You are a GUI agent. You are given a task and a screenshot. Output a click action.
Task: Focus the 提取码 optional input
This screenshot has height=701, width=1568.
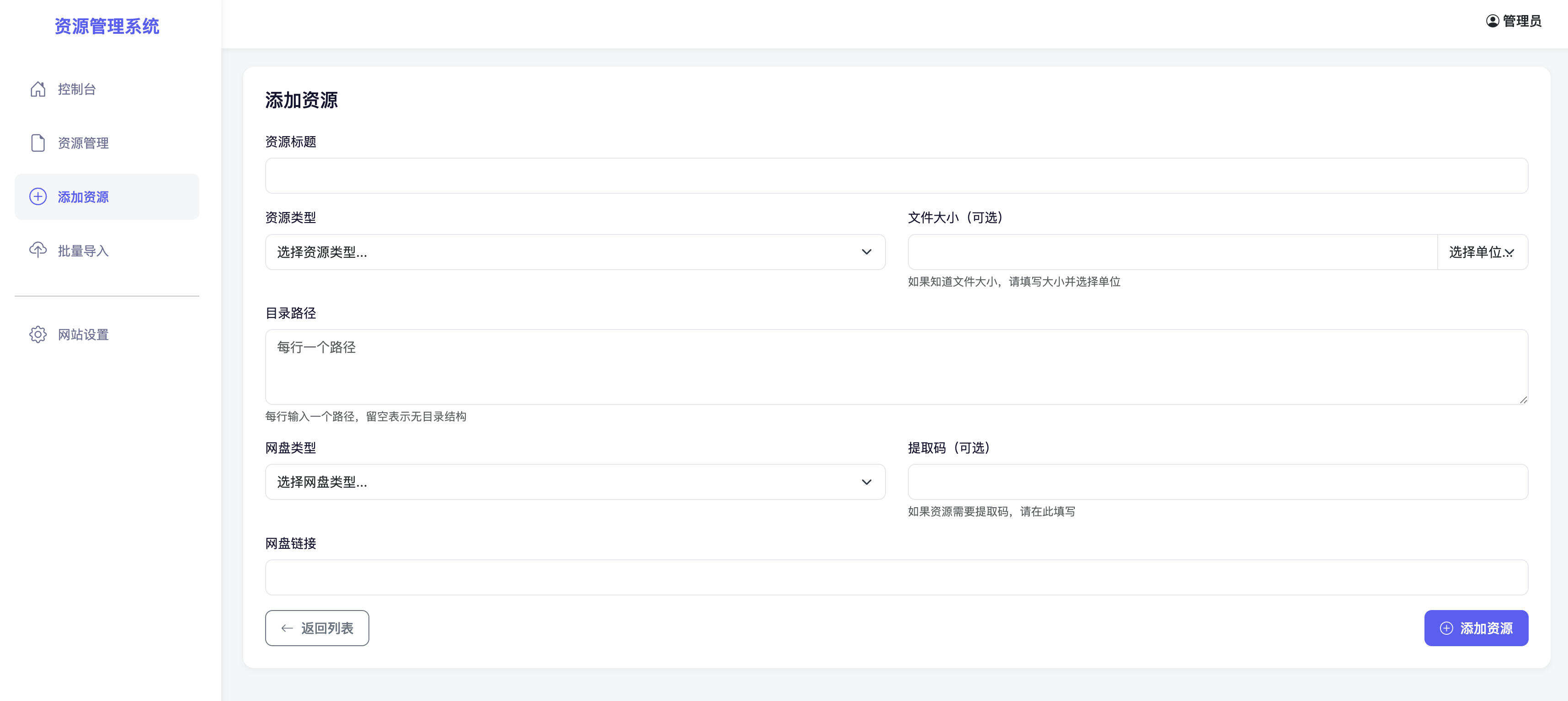pos(1217,482)
